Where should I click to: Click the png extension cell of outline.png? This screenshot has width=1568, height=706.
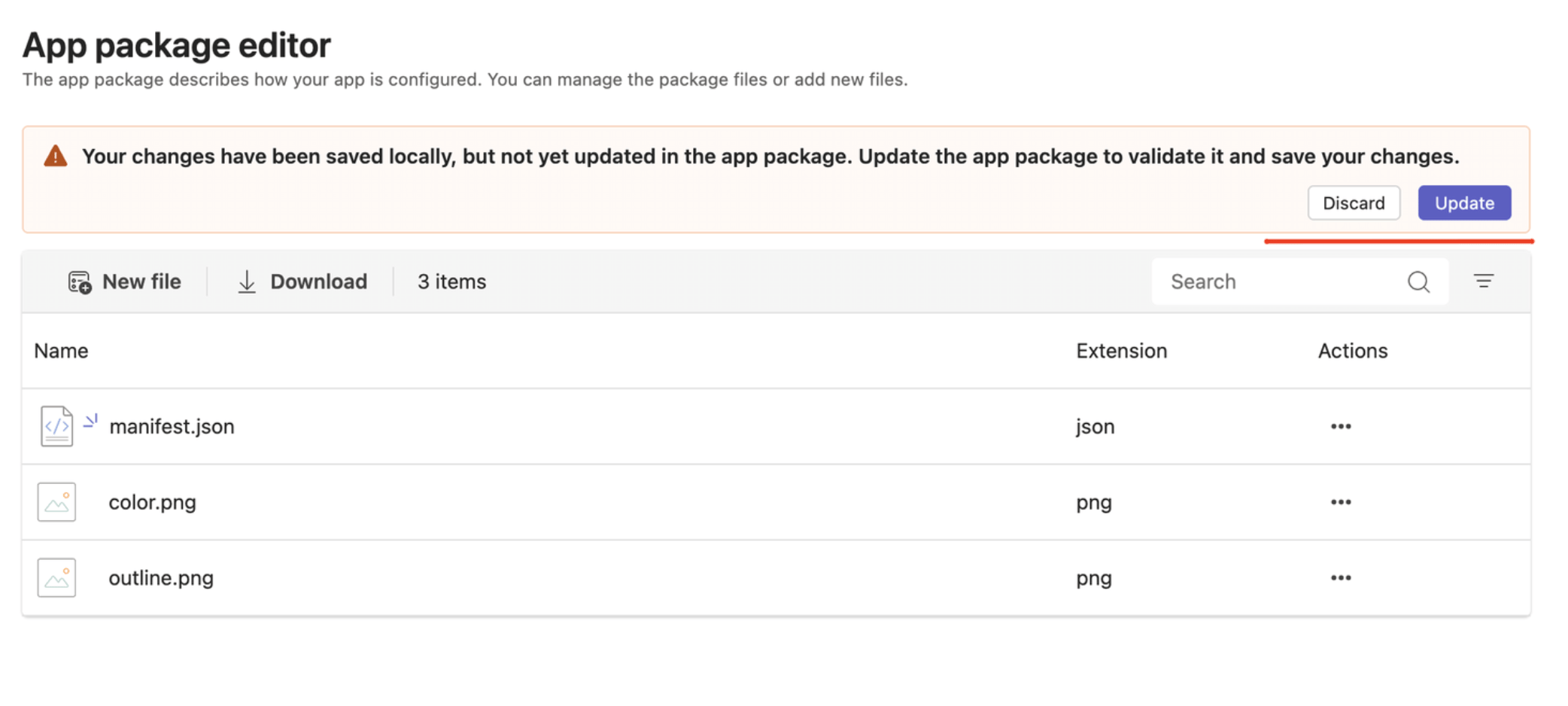1093,579
